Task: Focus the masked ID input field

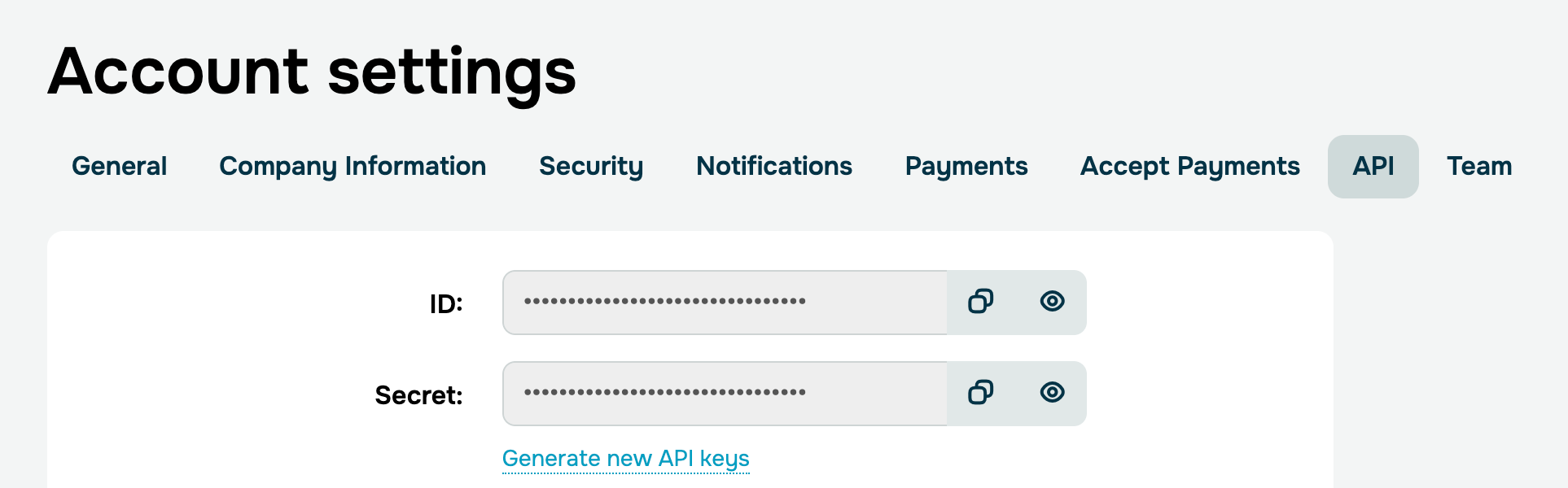Action: pos(725,303)
